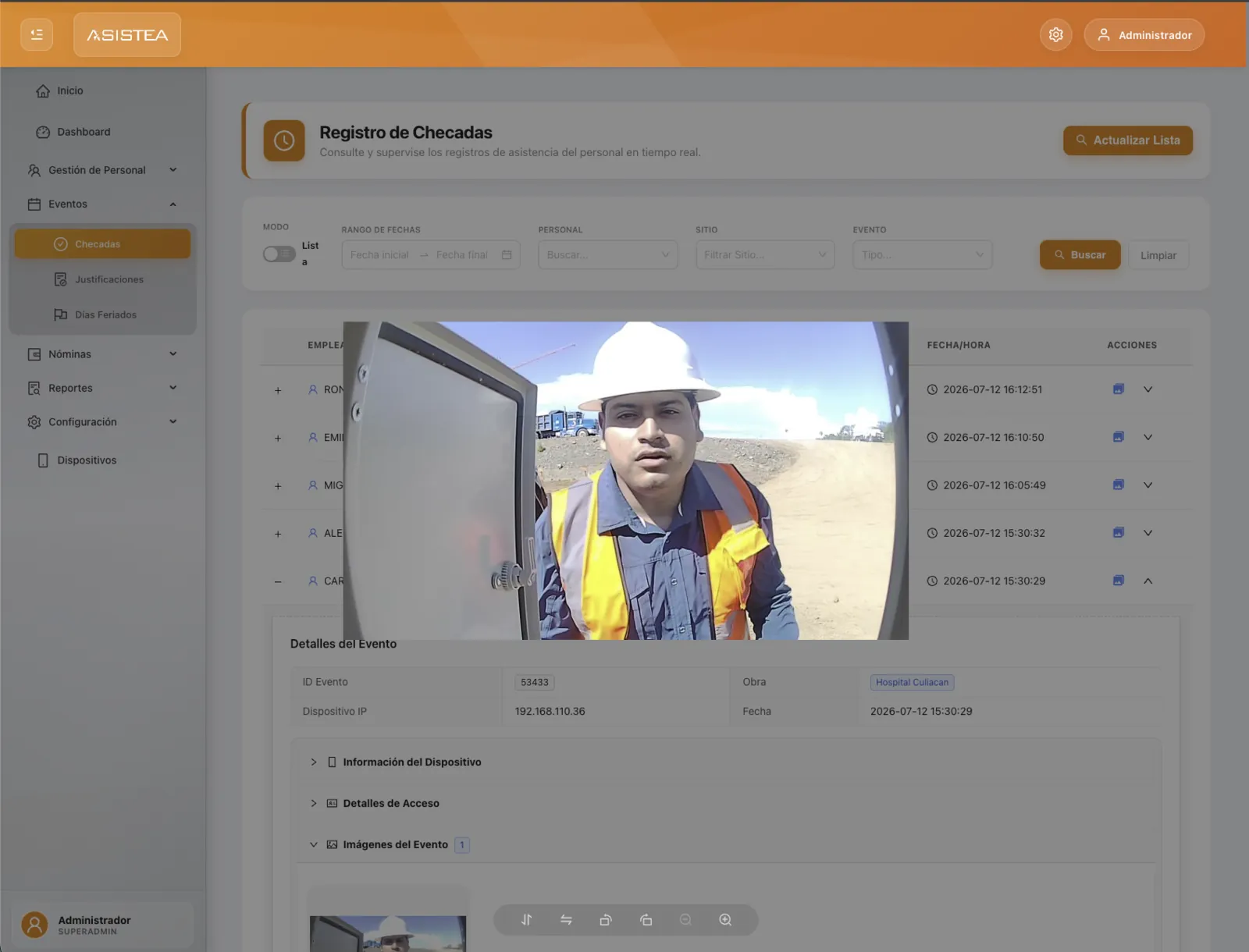Open the event image thumbnail
This screenshot has height=952, width=1249.
click(388, 933)
